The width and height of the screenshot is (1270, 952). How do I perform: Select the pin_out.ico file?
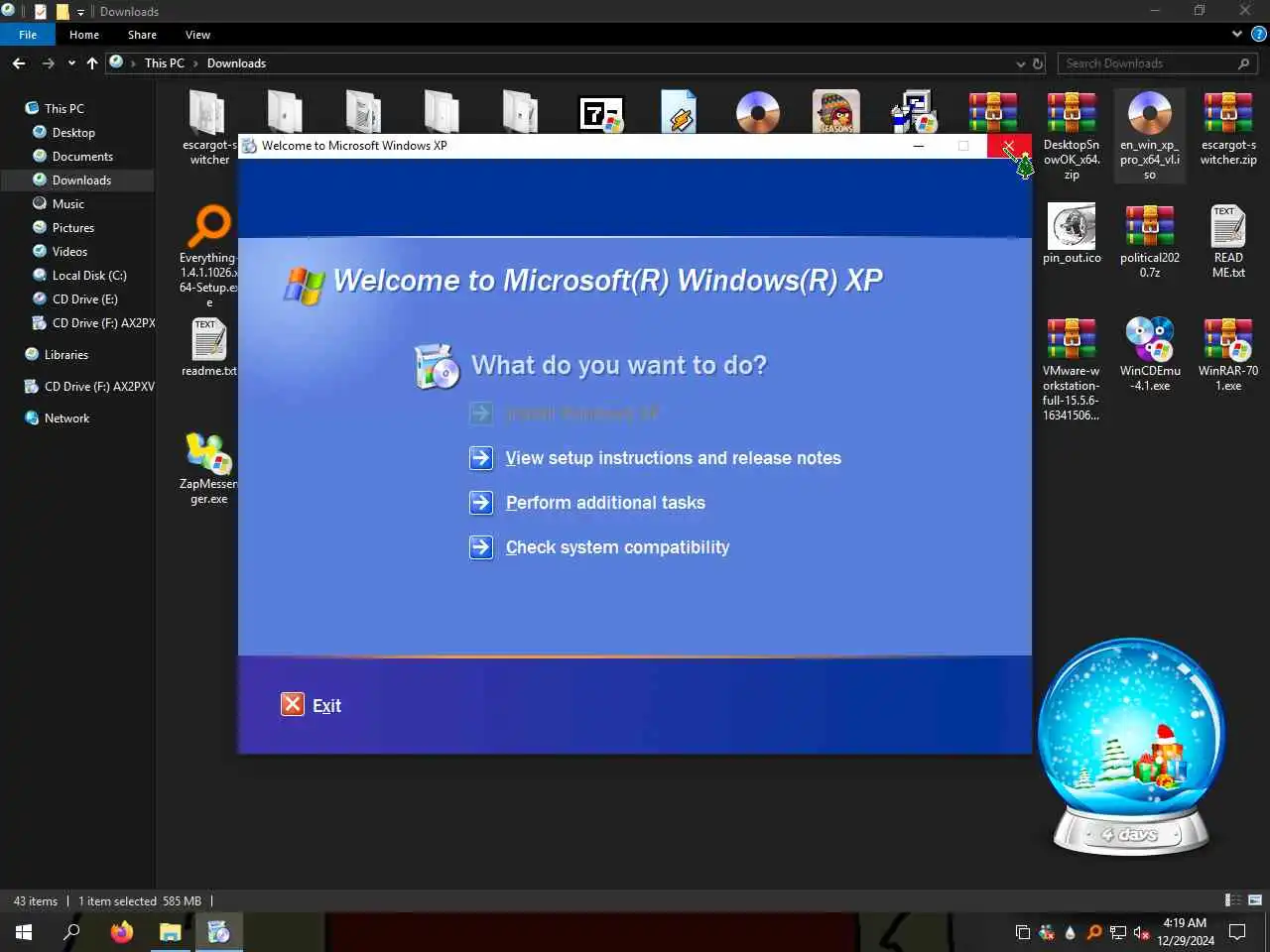[1072, 234]
